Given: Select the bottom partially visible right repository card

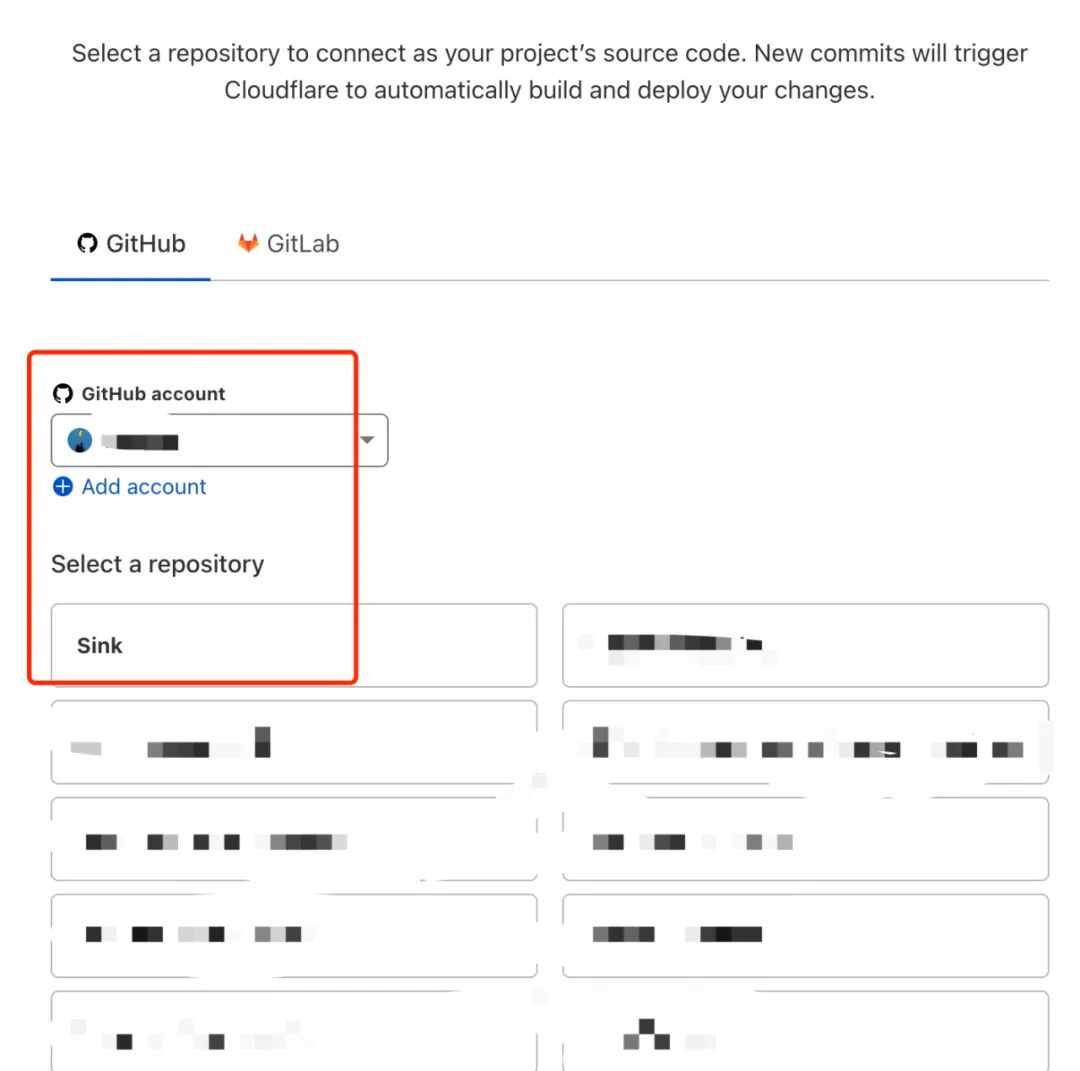Looking at the screenshot, I should pos(805,1031).
